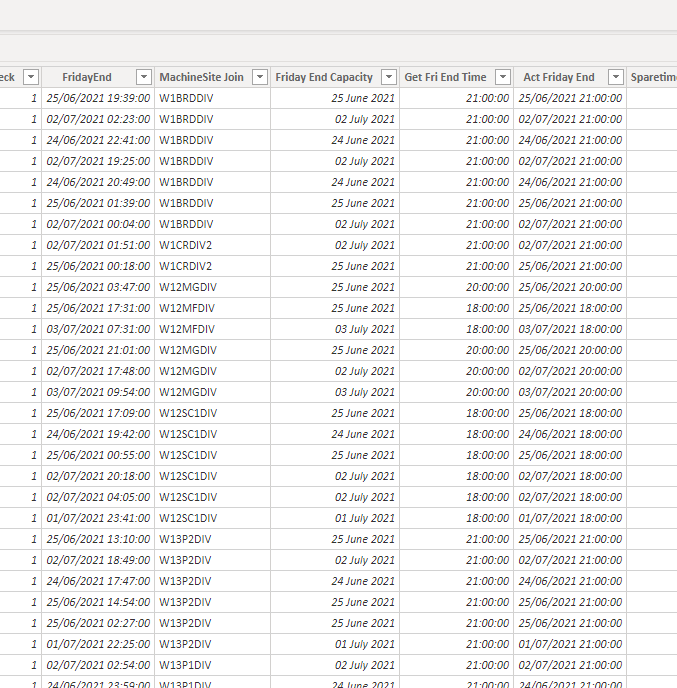
Task: Click FridayEnd cell 25/06/2021 00:18:00
Action: (x=98, y=266)
